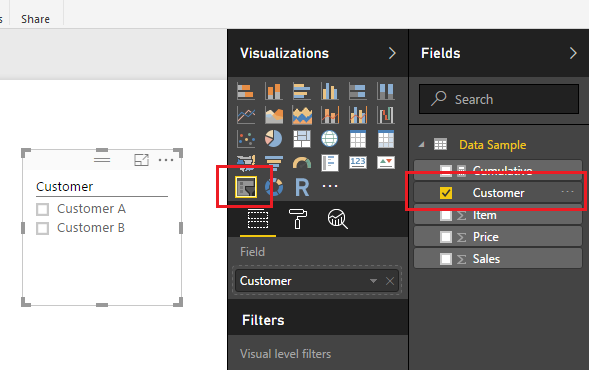Tick the Customer A slicer checkbox
This screenshot has width=589, height=370.
pos(42,209)
